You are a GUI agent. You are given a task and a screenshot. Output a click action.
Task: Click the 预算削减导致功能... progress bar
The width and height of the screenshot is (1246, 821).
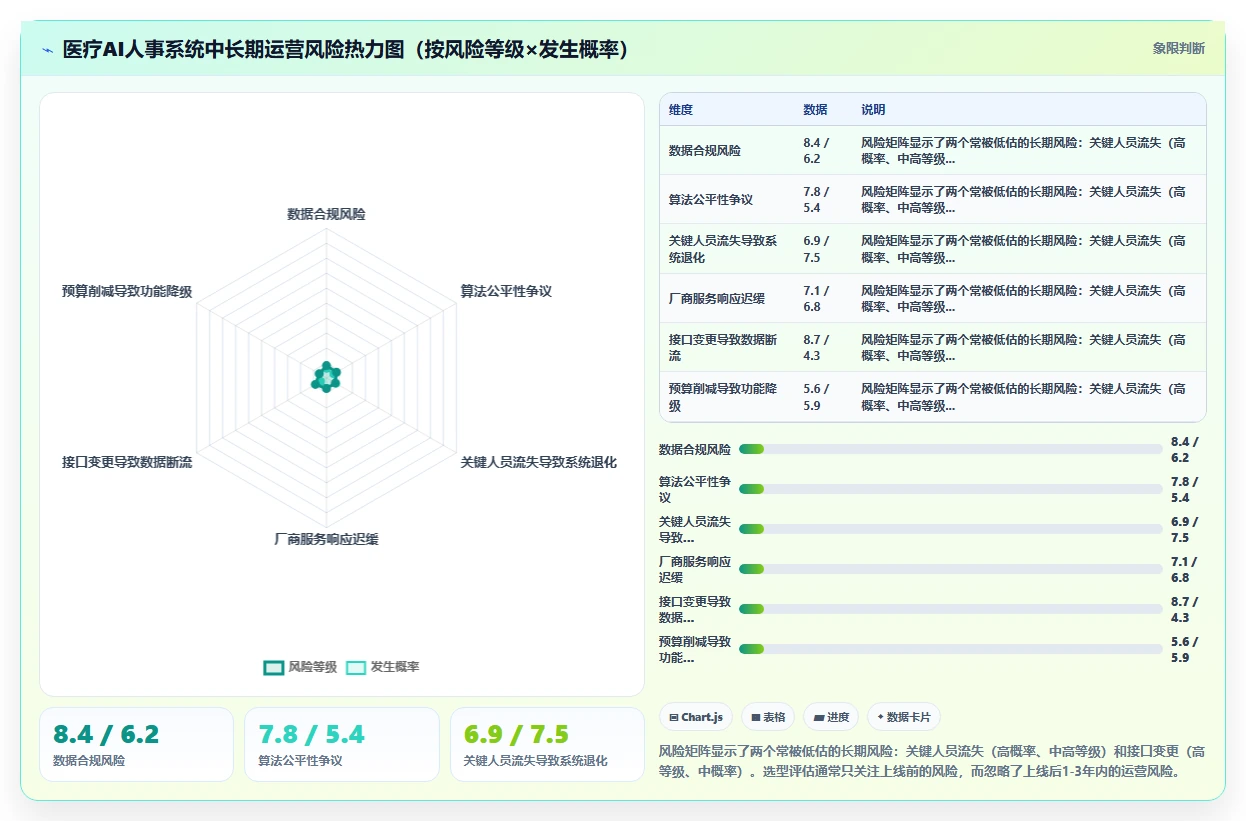coord(951,649)
